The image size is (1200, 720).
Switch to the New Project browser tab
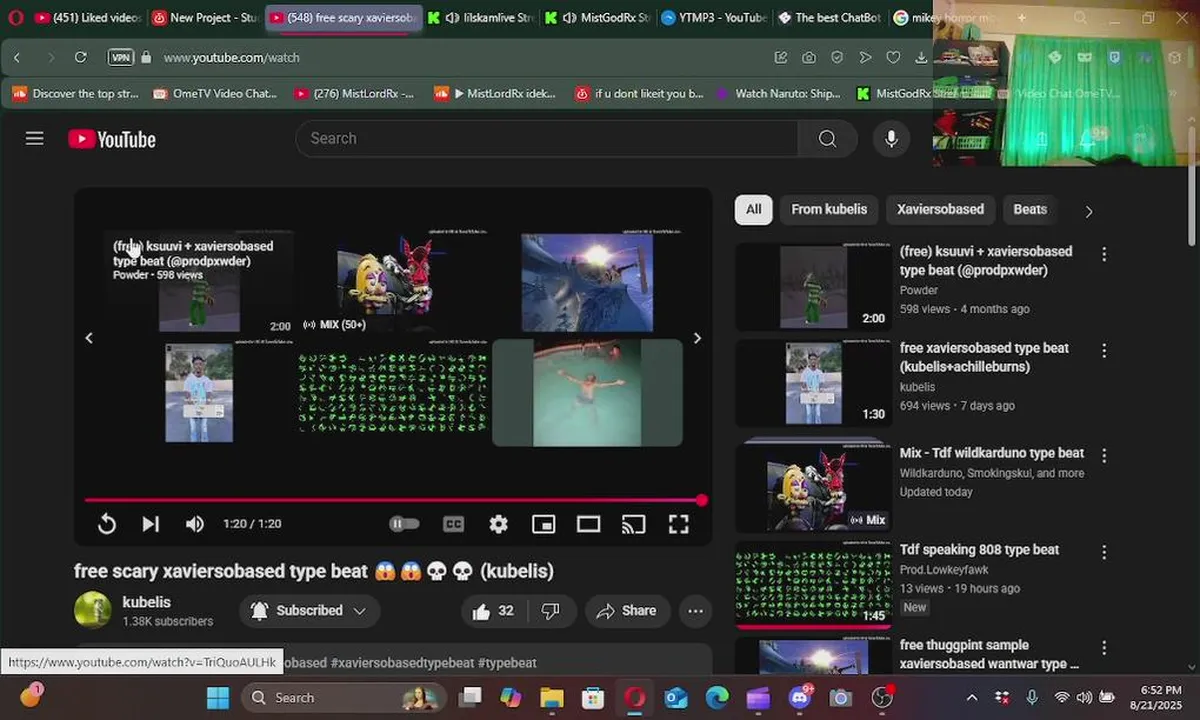[x=205, y=18]
